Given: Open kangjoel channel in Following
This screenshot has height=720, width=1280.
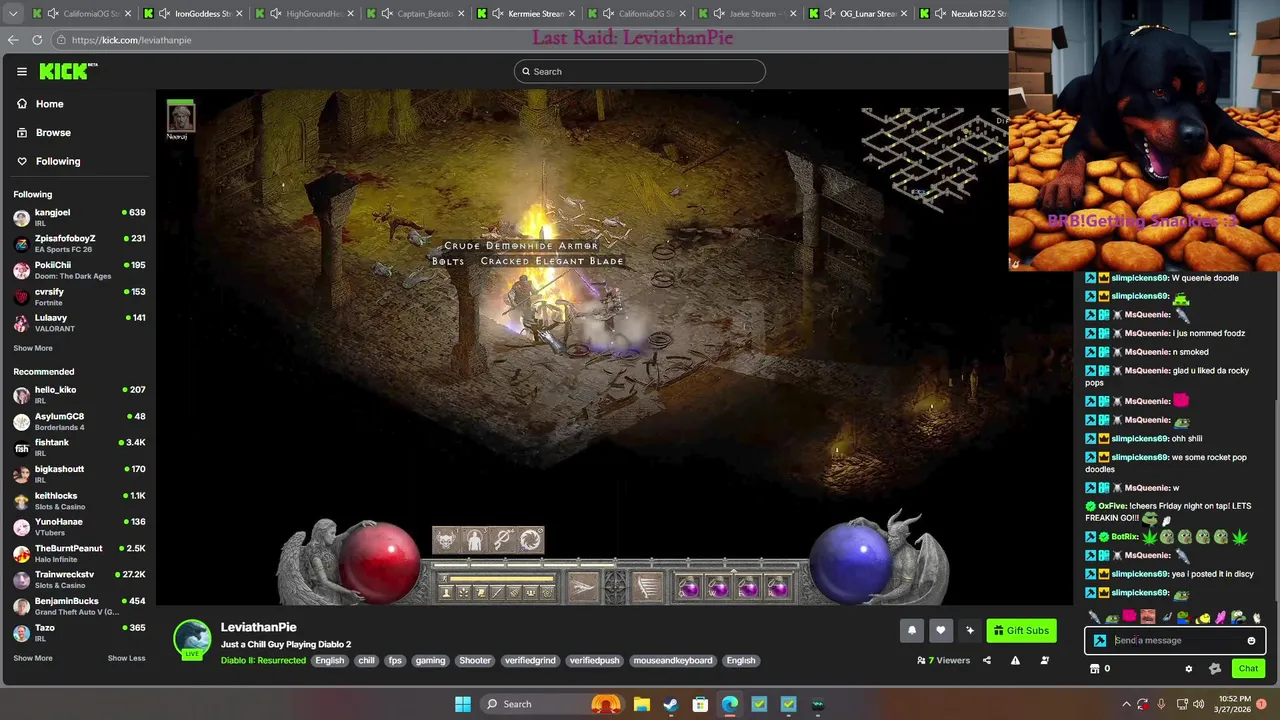Looking at the screenshot, I should [x=79, y=216].
